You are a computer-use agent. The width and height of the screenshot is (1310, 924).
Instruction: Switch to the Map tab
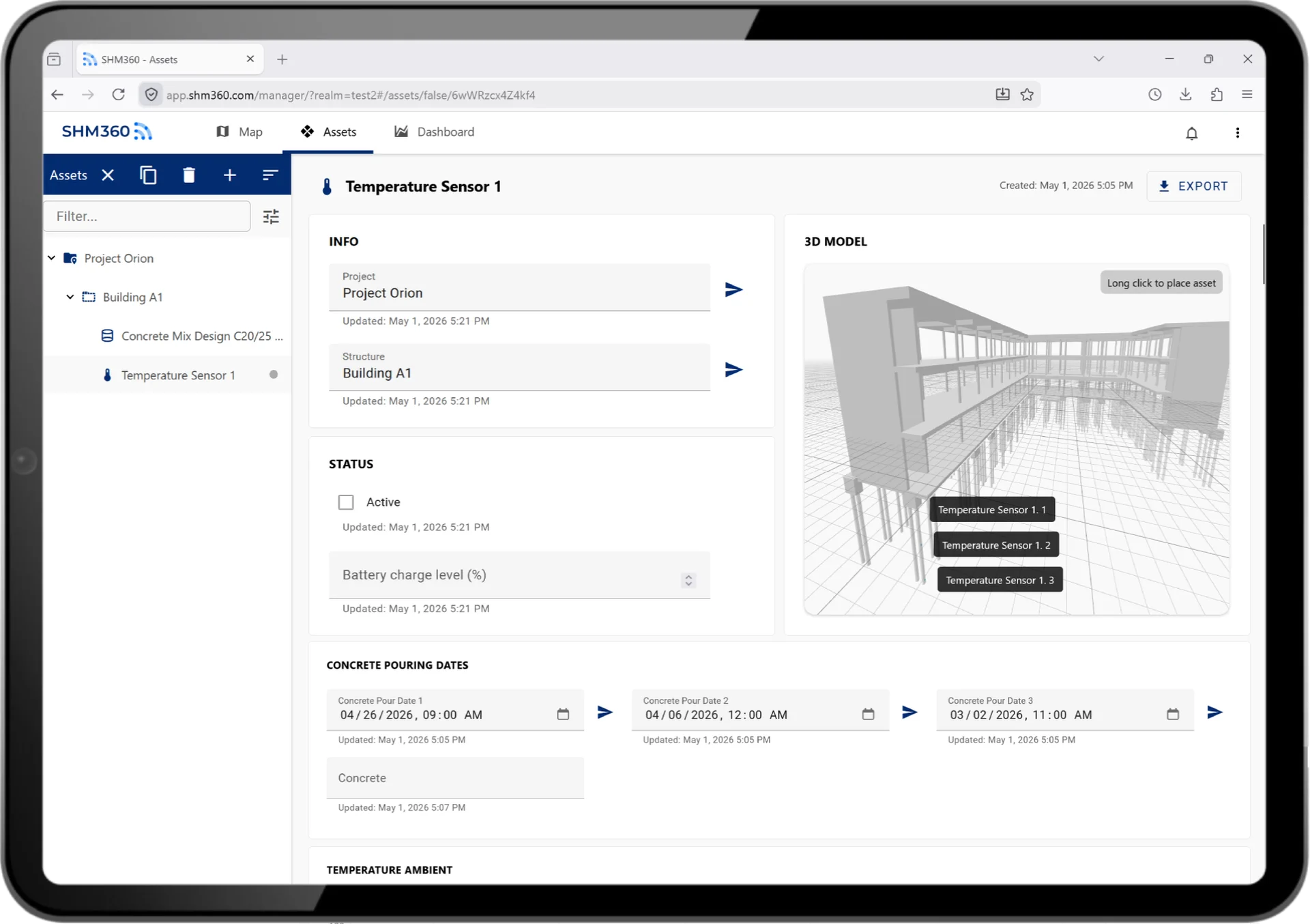coord(239,132)
